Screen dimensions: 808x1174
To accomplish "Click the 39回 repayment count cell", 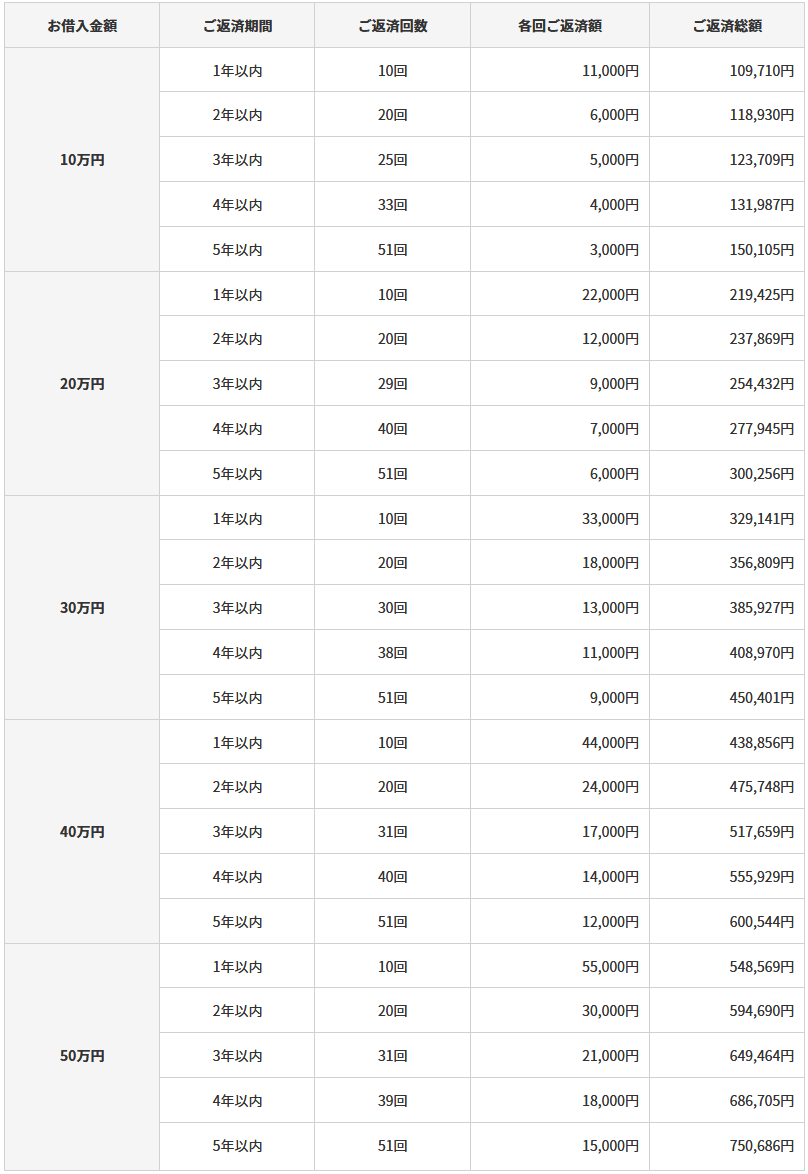I will [x=392, y=1101].
